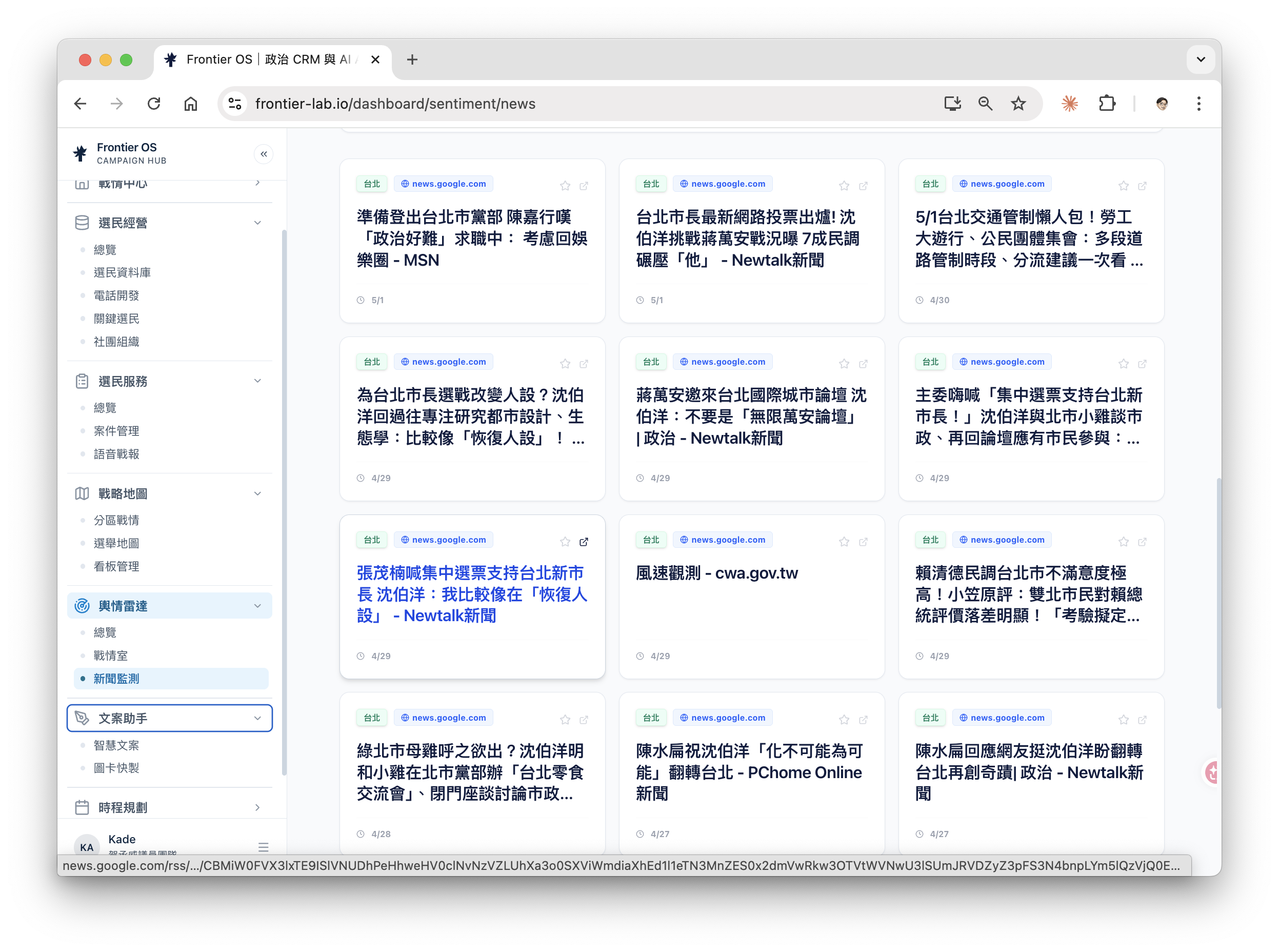Click the browser back arrow
Screen dimensions: 1279x952
click(80, 104)
